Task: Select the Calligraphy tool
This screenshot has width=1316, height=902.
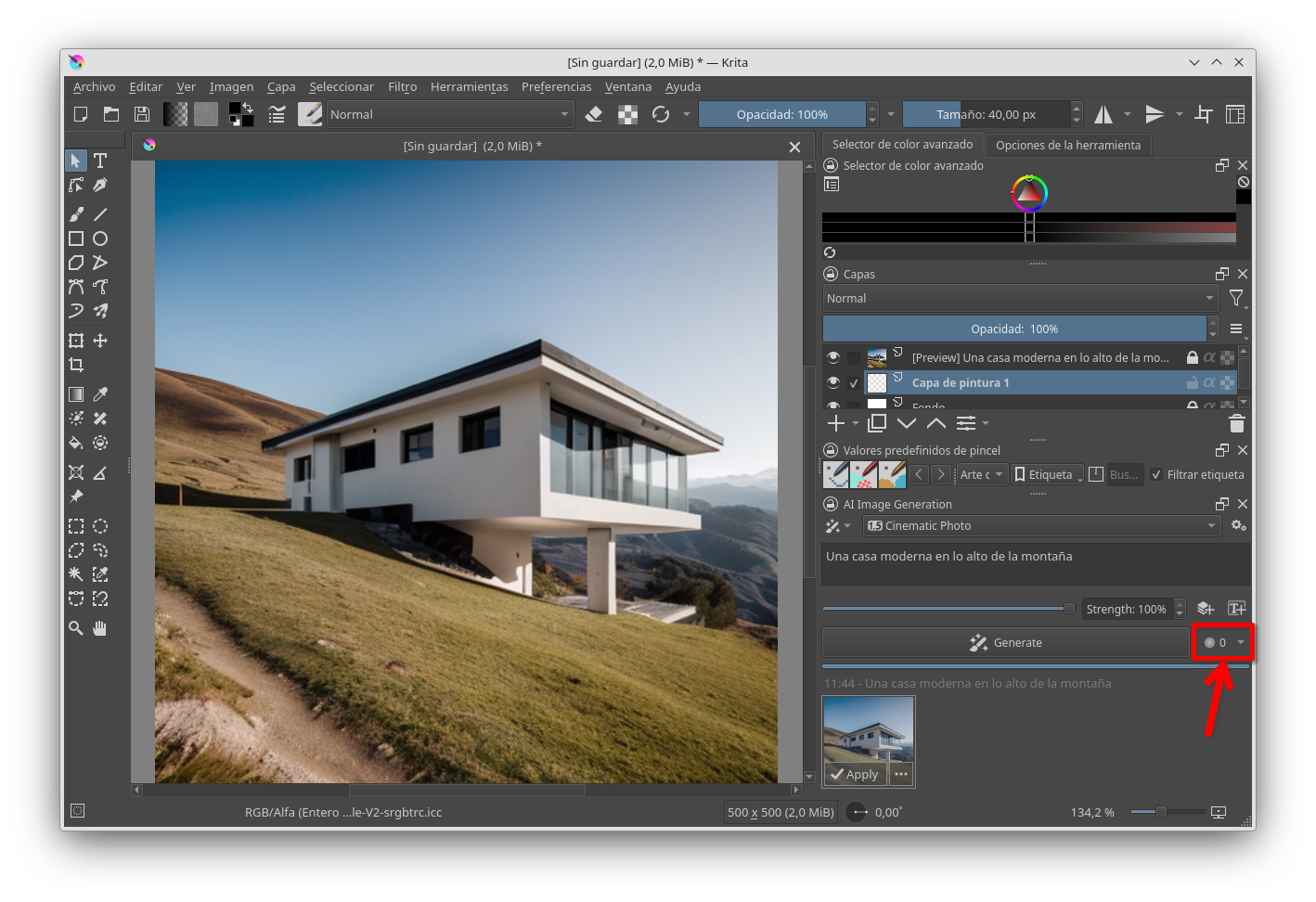Action: pyautogui.click(x=100, y=185)
